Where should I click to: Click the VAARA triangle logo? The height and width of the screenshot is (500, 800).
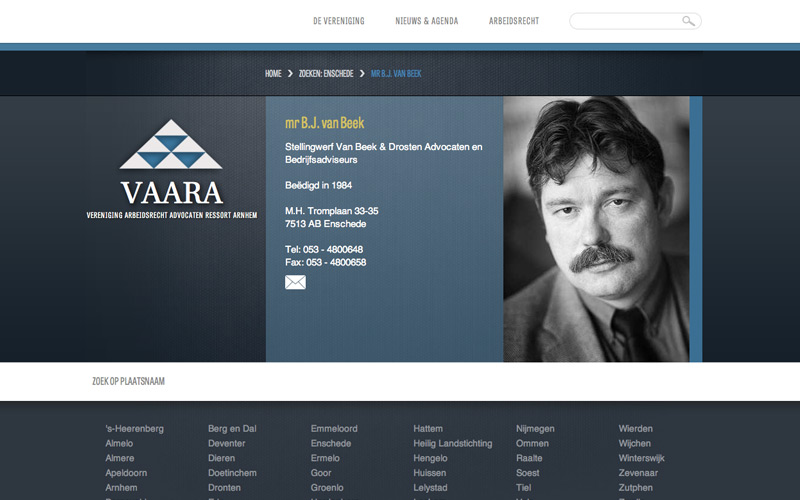point(171,145)
